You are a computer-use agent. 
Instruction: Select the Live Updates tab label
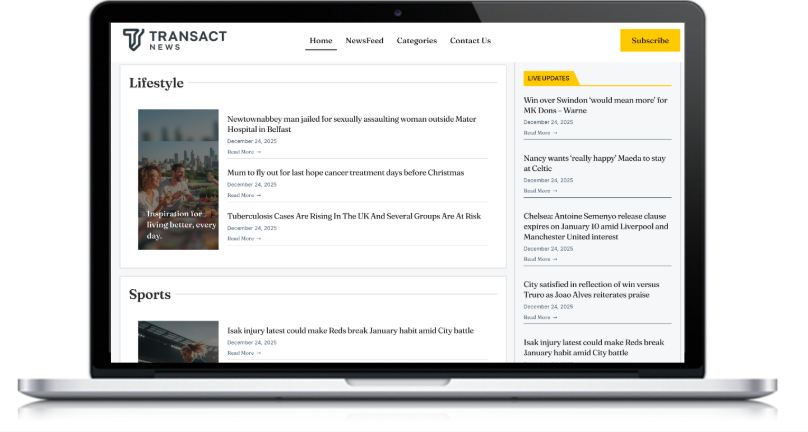click(549, 78)
